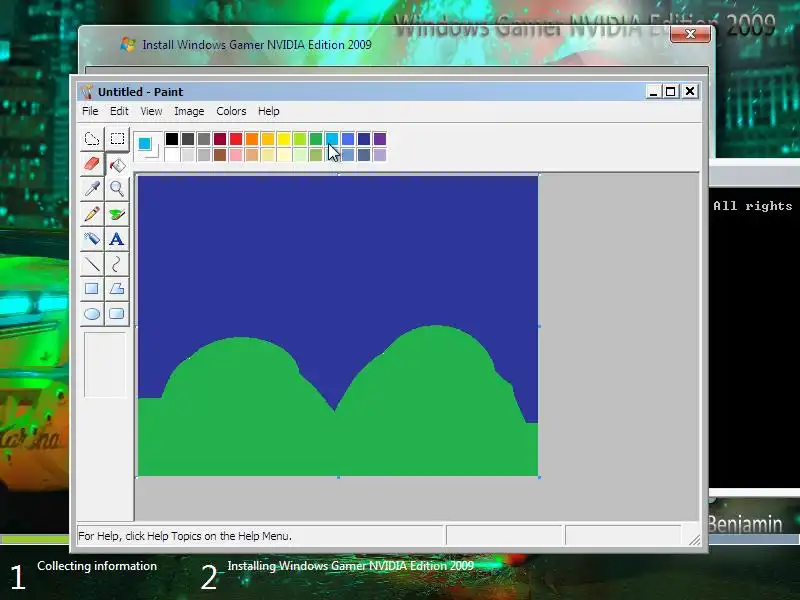Choose the green swatch in top row
The image size is (800, 600).
coord(316,139)
